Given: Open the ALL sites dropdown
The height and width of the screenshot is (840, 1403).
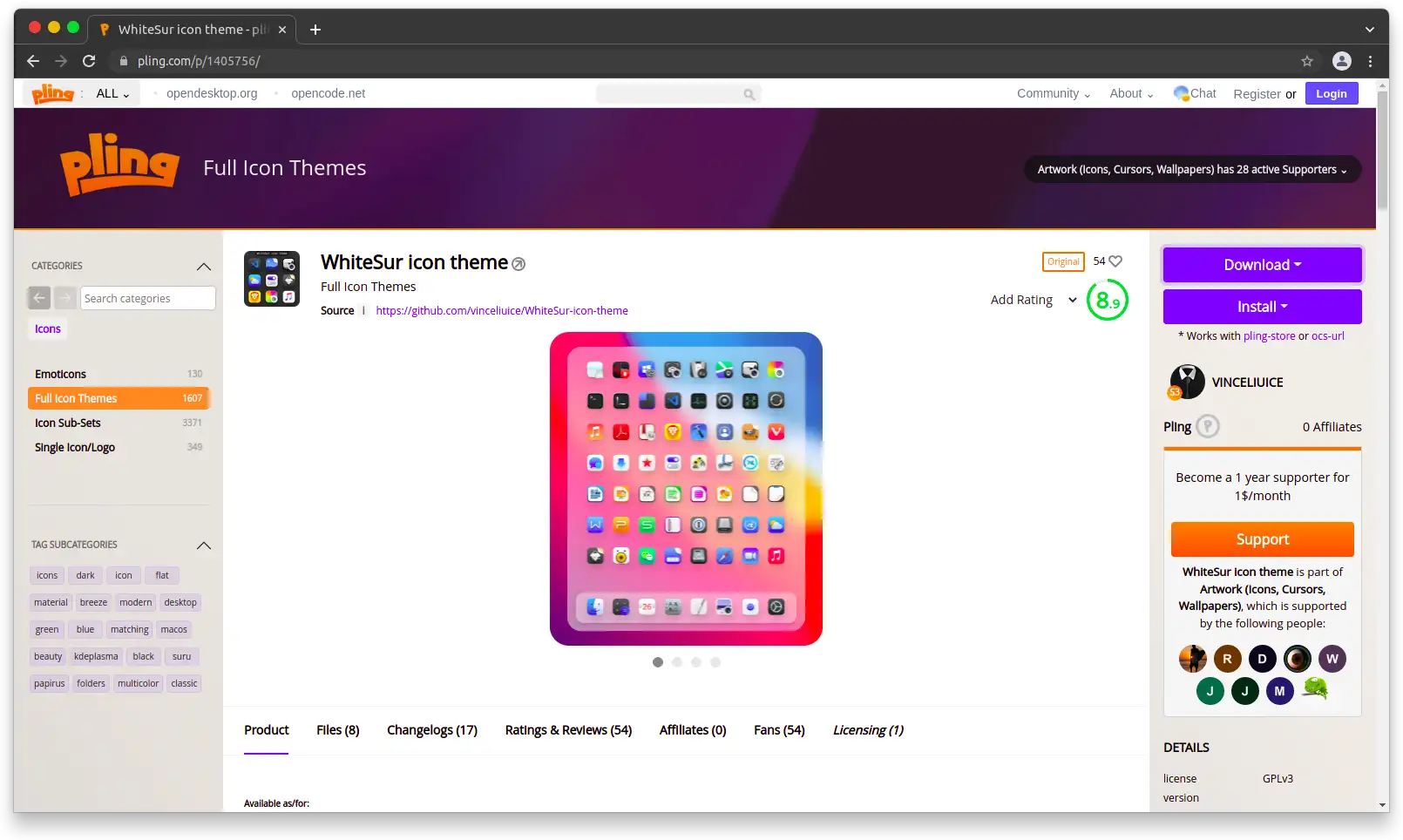Looking at the screenshot, I should pos(112,93).
